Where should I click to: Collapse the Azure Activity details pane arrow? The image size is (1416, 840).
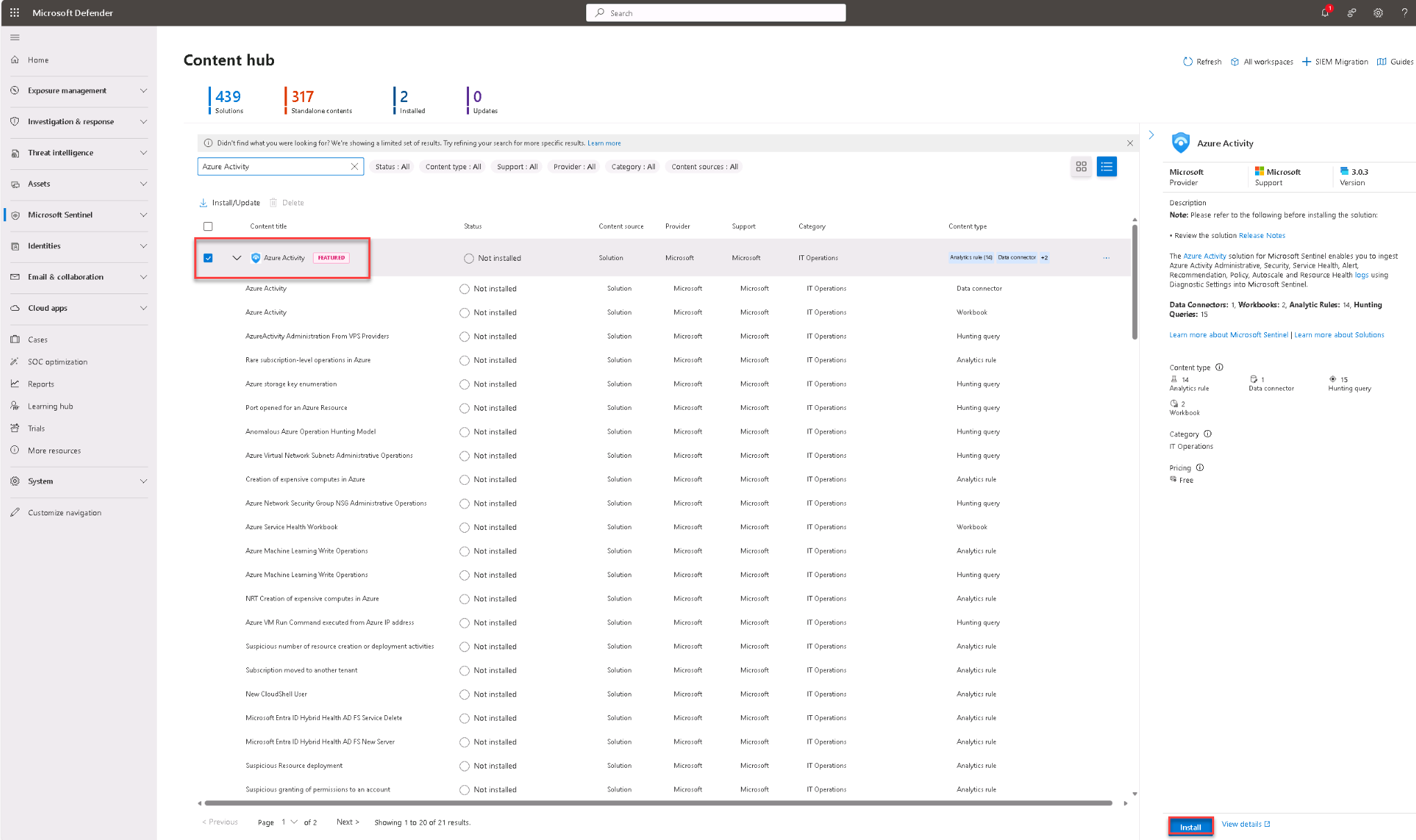[x=1152, y=135]
